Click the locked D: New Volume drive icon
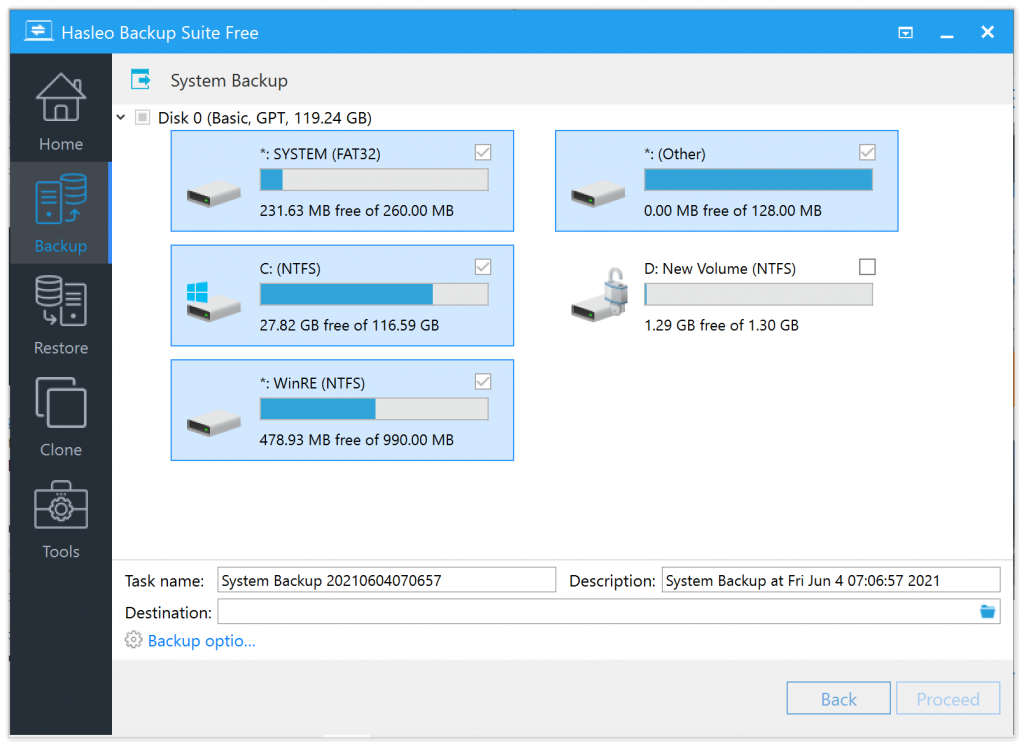 click(x=599, y=294)
